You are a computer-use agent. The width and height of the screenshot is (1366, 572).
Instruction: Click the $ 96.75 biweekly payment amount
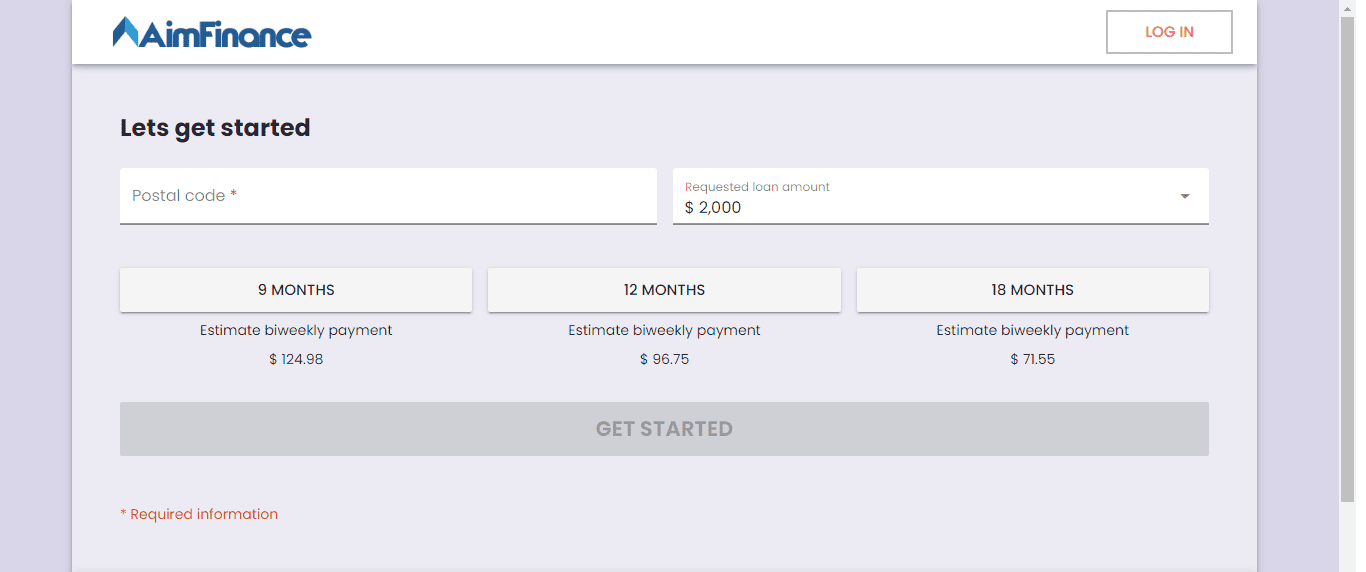coord(664,359)
